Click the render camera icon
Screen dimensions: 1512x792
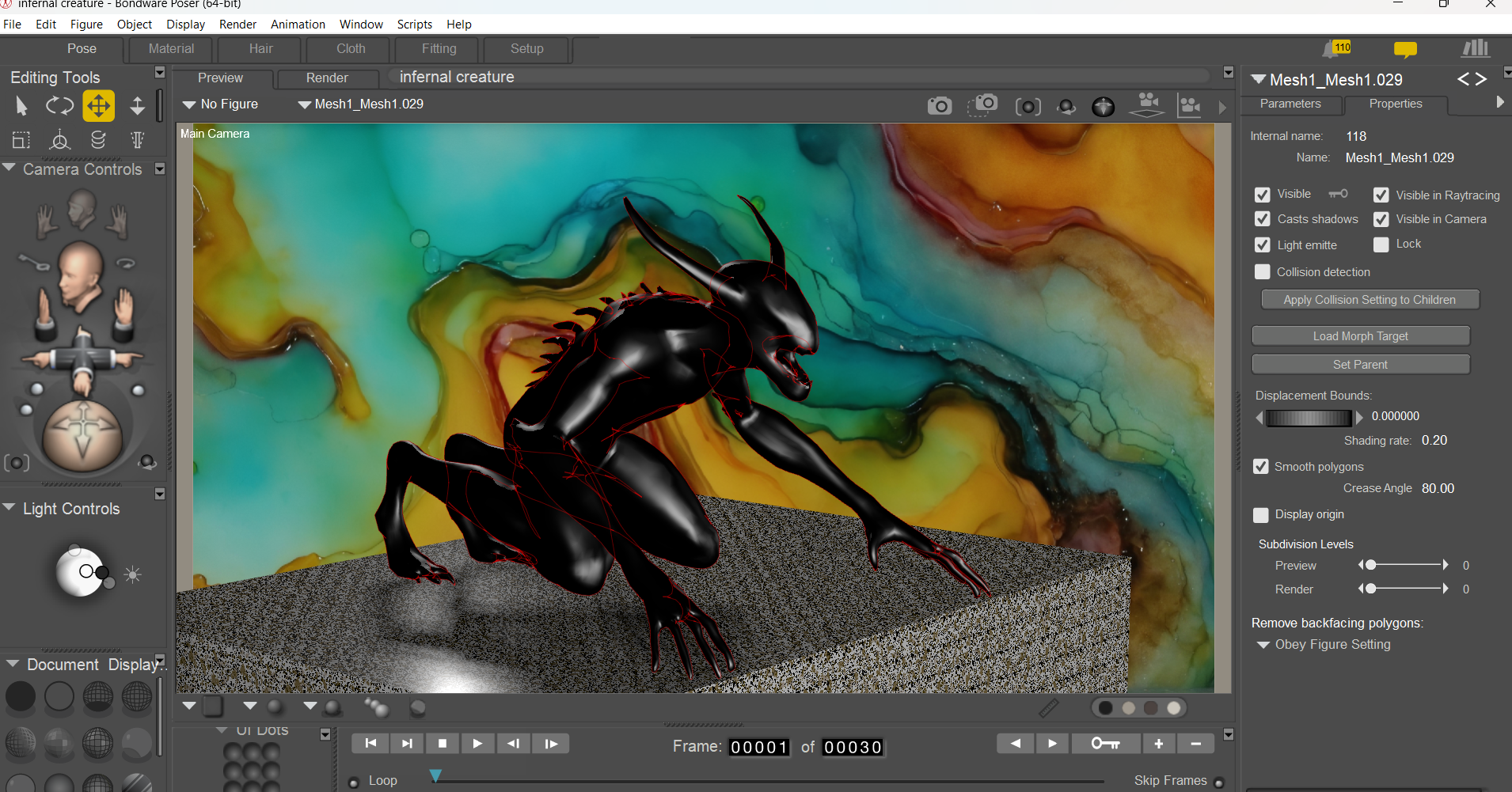tap(940, 105)
